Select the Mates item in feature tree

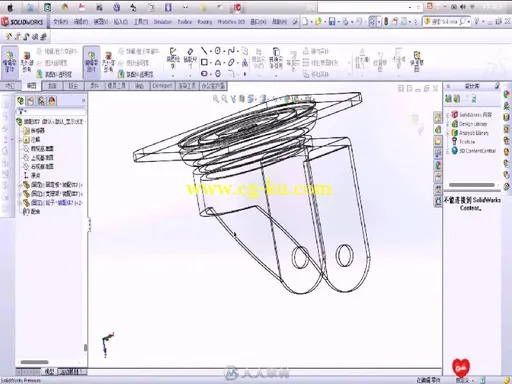[x=31, y=211]
